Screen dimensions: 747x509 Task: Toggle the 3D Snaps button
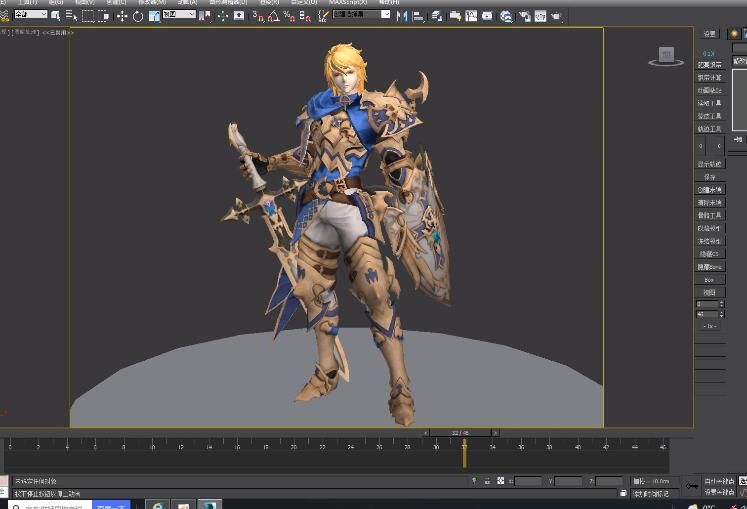258,16
